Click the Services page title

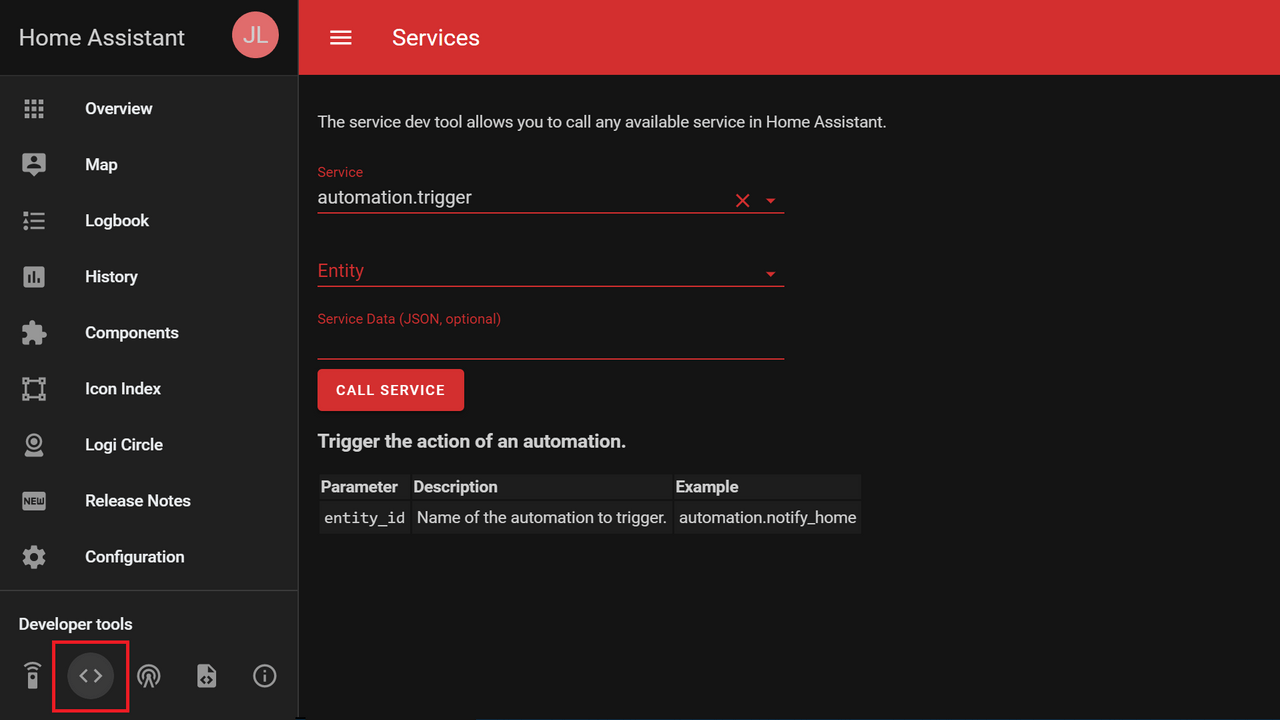click(x=436, y=38)
